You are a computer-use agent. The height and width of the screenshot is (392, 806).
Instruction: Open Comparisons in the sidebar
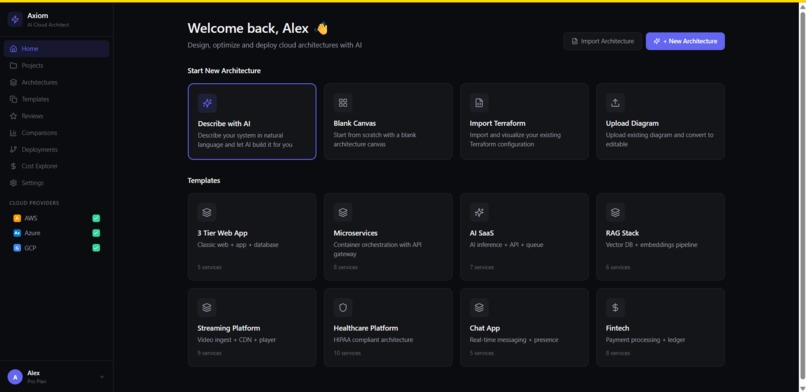point(57,133)
